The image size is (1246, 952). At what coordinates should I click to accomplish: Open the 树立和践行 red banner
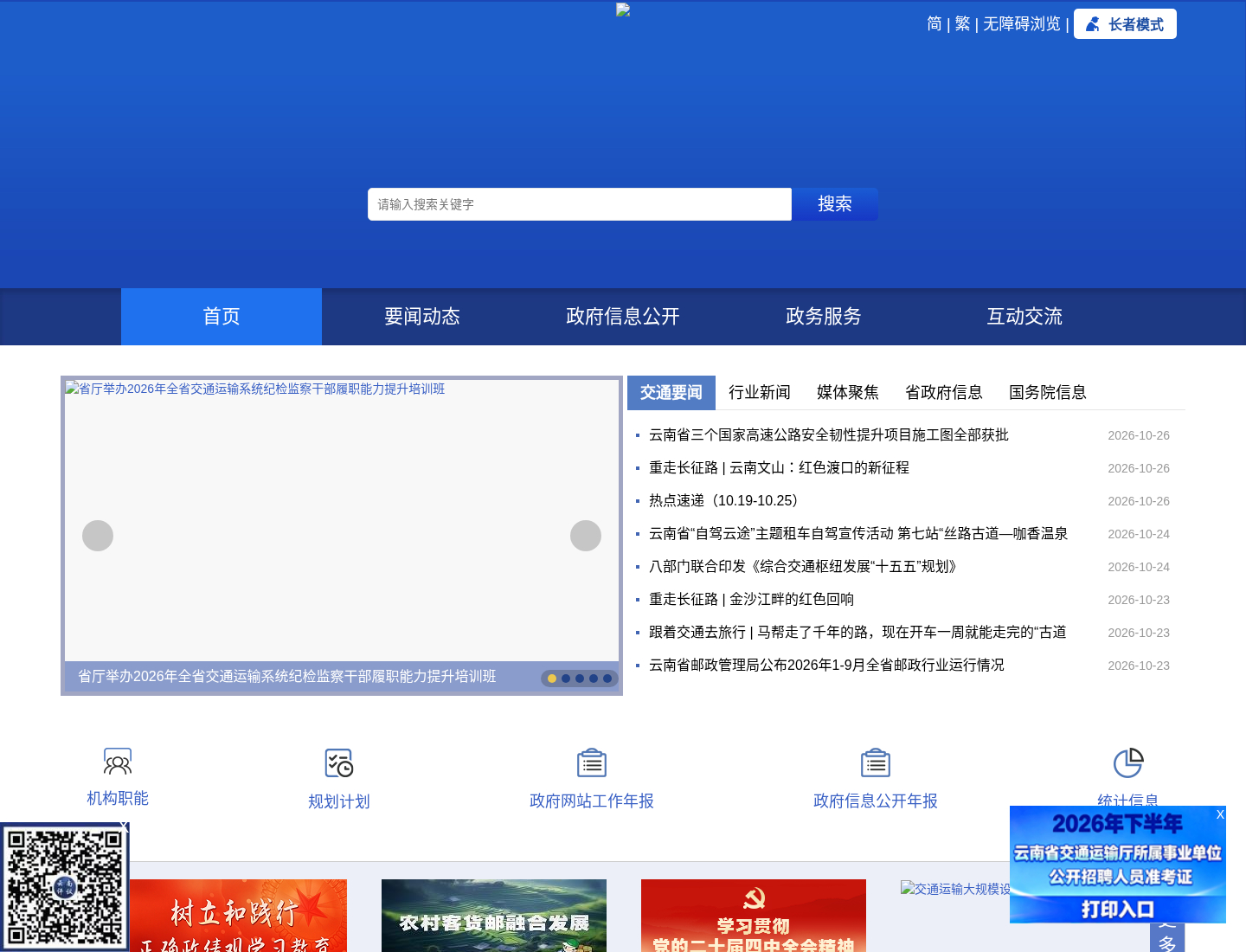238,916
